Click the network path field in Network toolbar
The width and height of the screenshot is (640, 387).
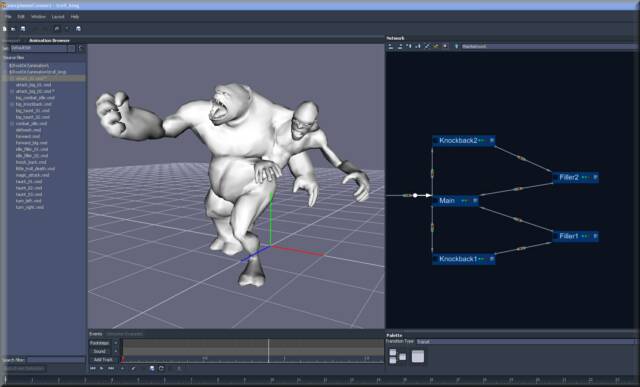click(549, 47)
